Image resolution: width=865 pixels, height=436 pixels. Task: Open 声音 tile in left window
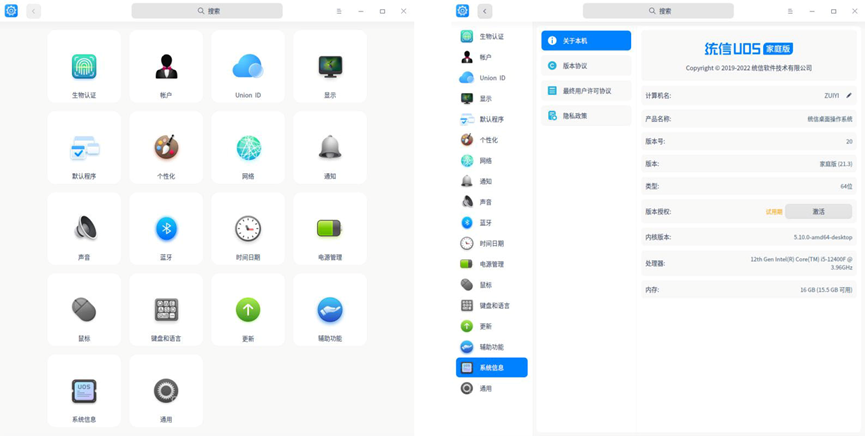click(x=84, y=228)
